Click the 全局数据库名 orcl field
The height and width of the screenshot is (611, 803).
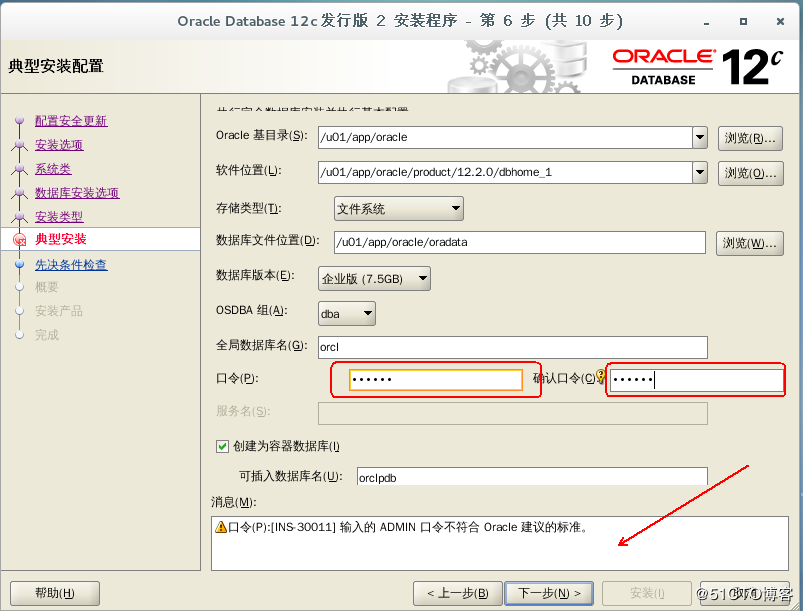tap(513, 347)
